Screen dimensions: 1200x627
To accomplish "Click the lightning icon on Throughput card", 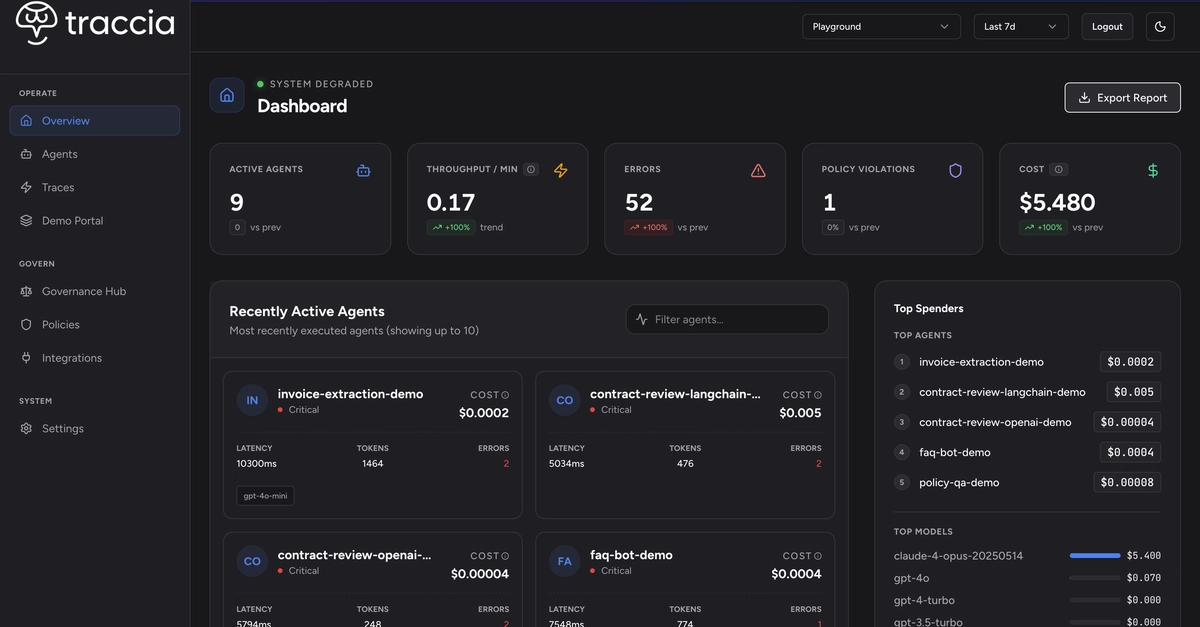I will [560, 171].
